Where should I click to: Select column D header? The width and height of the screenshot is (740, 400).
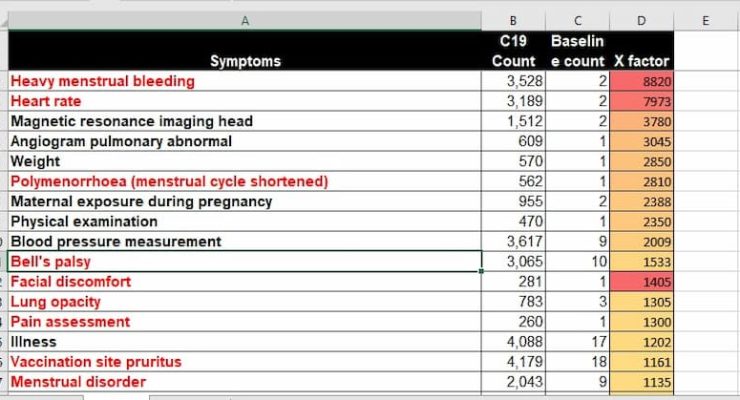click(641, 20)
